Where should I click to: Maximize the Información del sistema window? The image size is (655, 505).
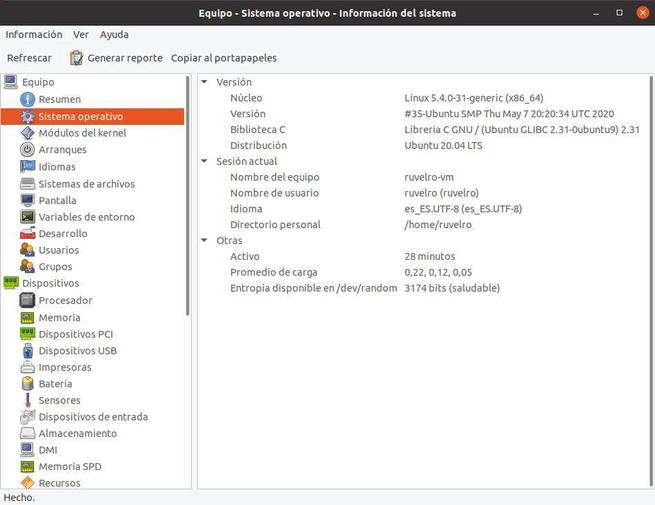pos(619,13)
